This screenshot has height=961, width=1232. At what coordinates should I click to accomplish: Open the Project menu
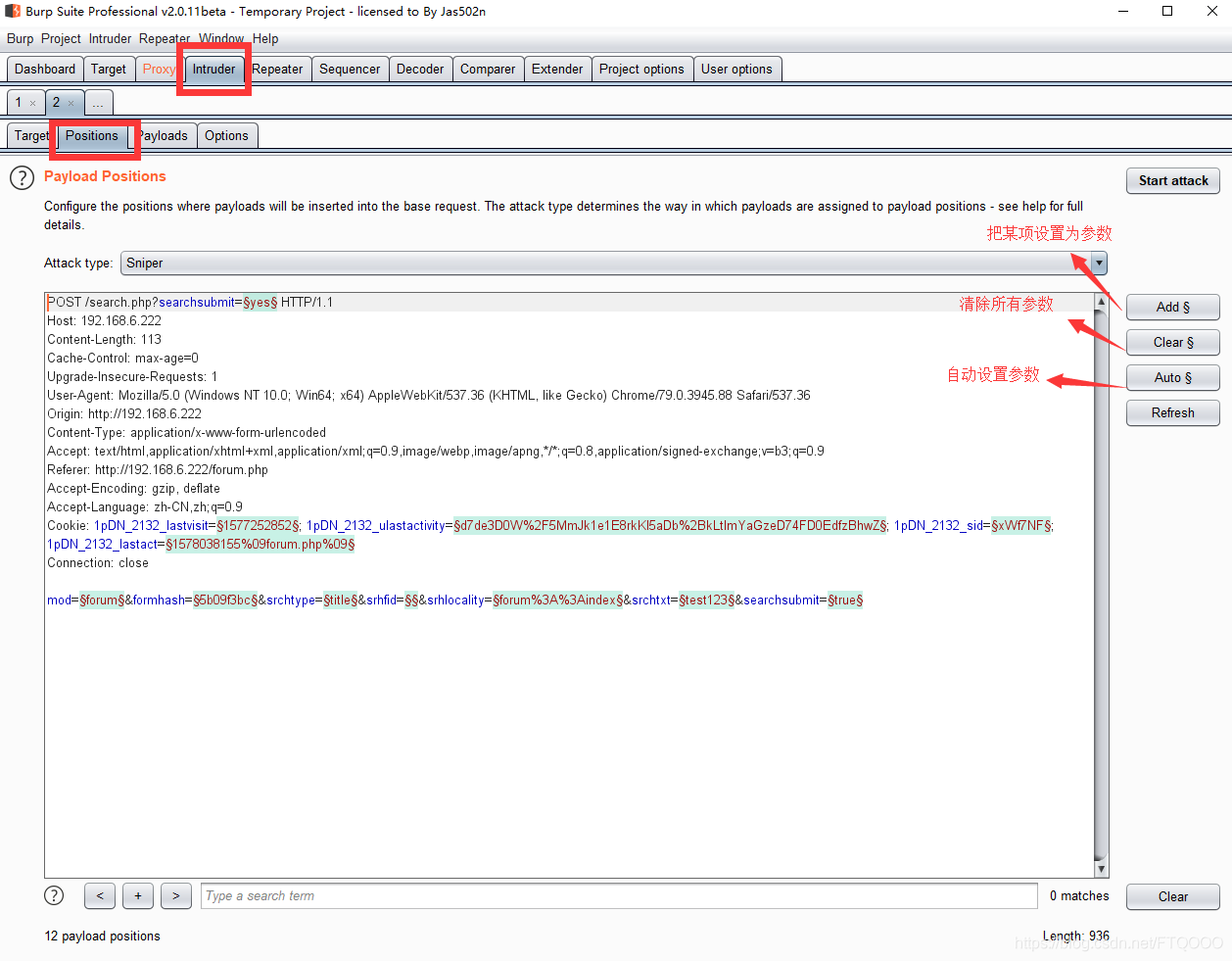click(61, 39)
